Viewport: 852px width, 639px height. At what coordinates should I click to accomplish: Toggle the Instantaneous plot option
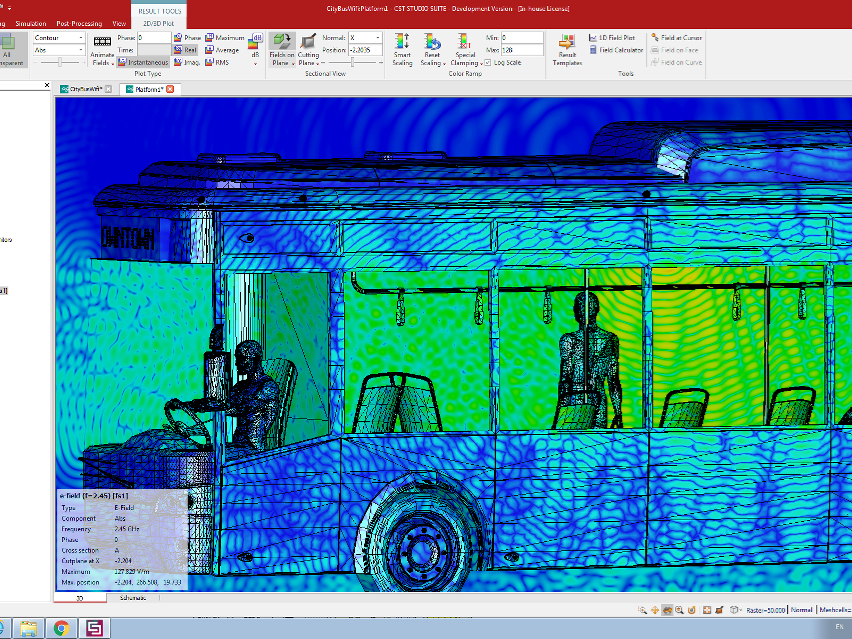click(x=144, y=62)
